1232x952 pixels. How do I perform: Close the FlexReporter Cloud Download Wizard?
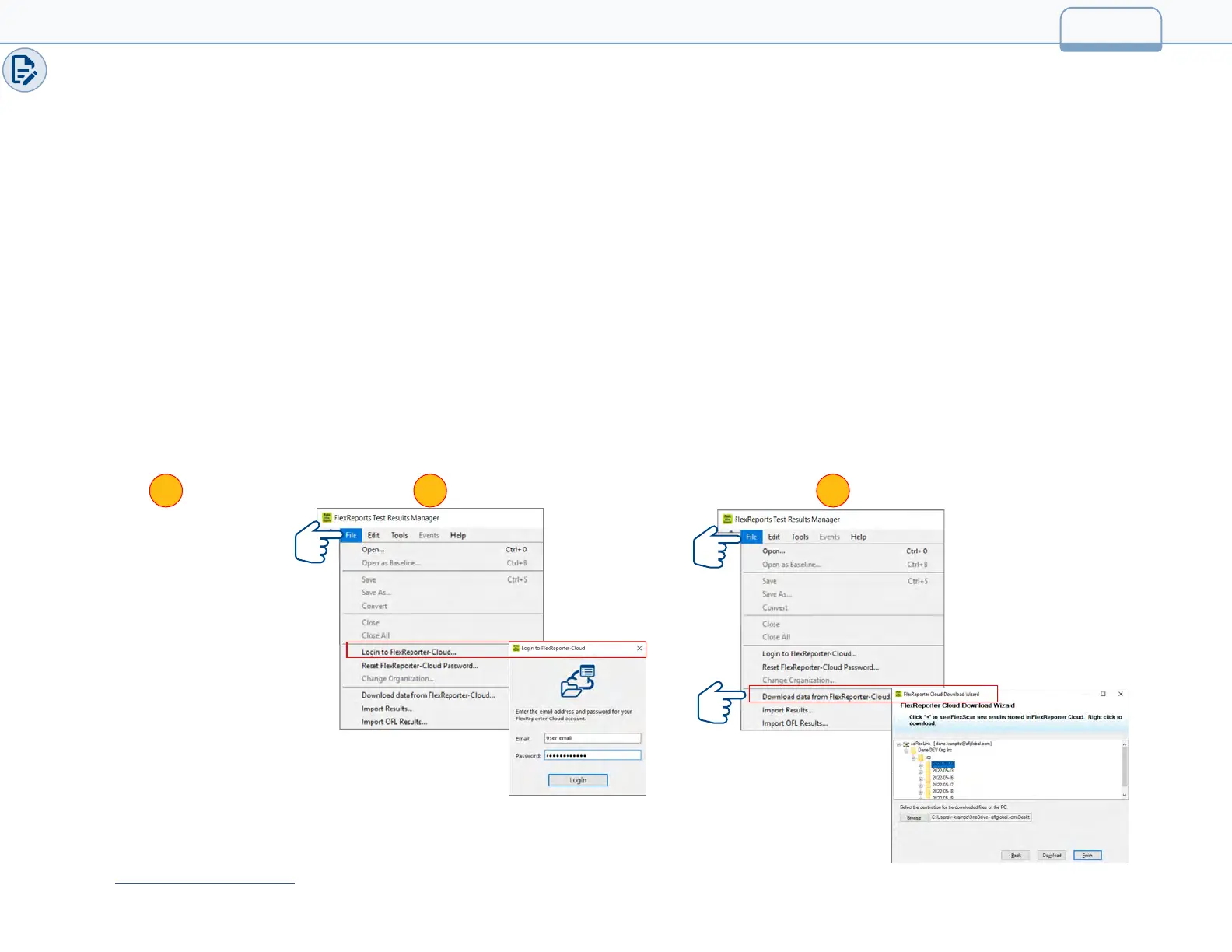[x=1121, y=694]
